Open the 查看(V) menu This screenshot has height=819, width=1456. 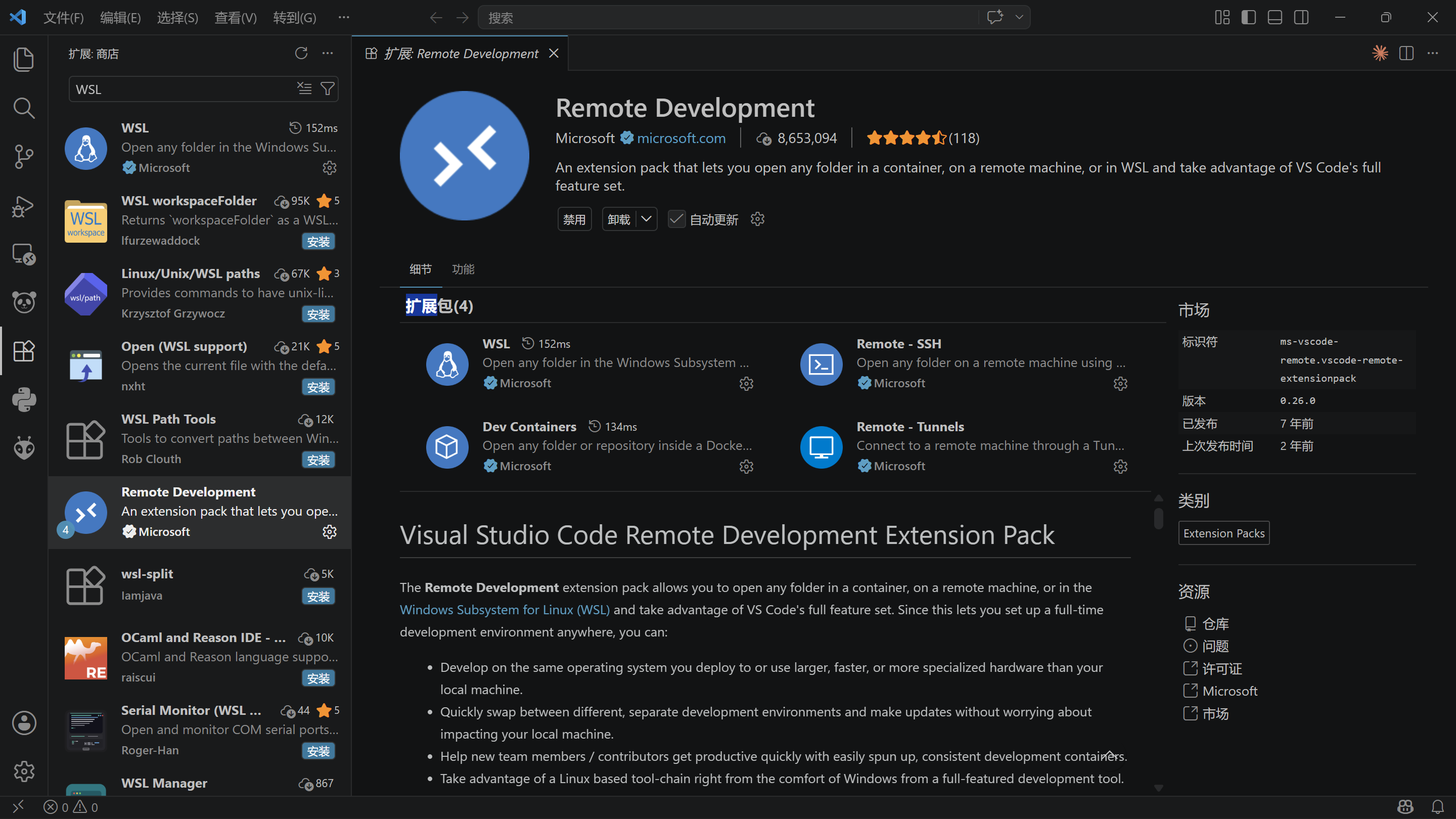click(236, 18)
